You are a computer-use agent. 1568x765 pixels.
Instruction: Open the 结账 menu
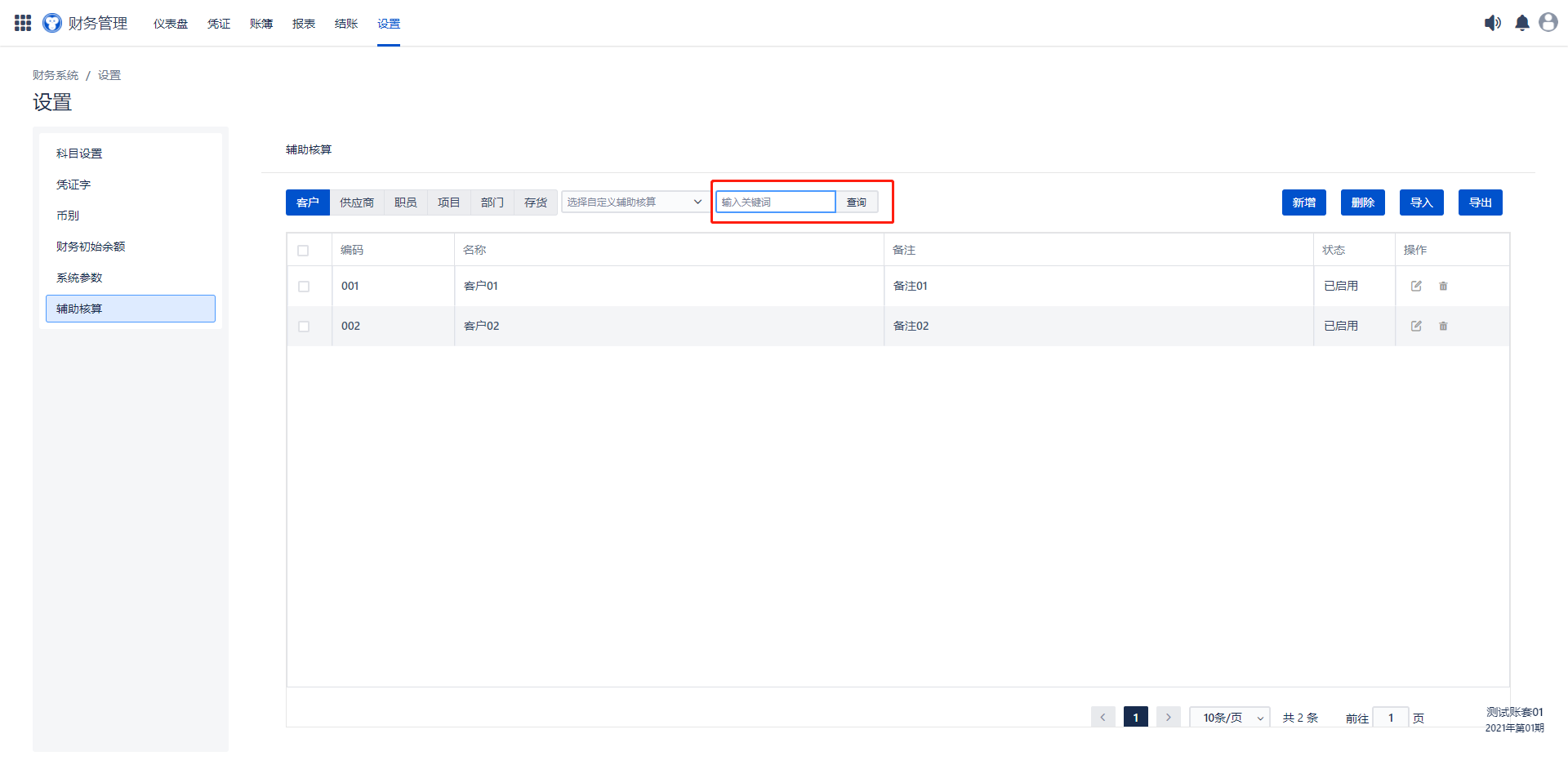346,24
